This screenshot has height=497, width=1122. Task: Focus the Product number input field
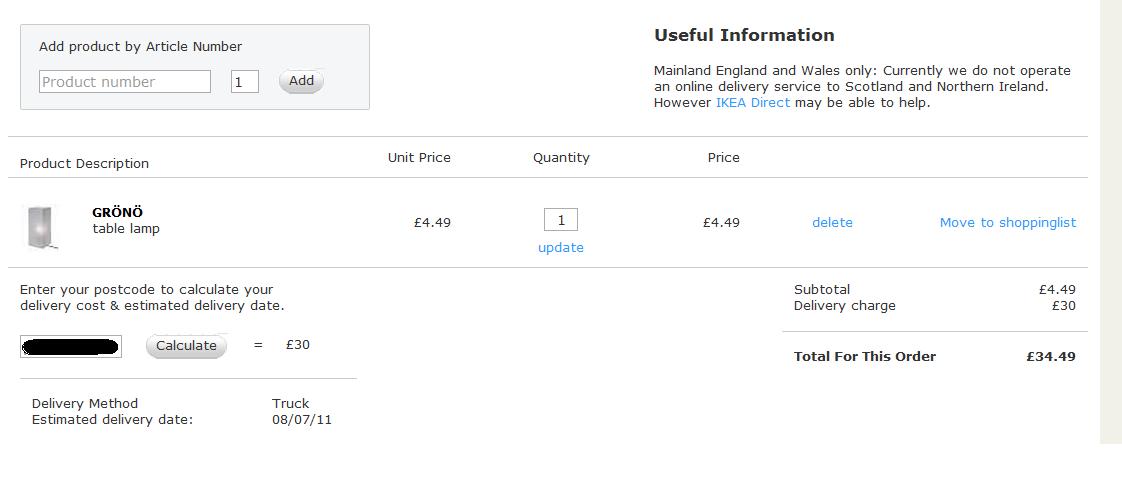125,82
